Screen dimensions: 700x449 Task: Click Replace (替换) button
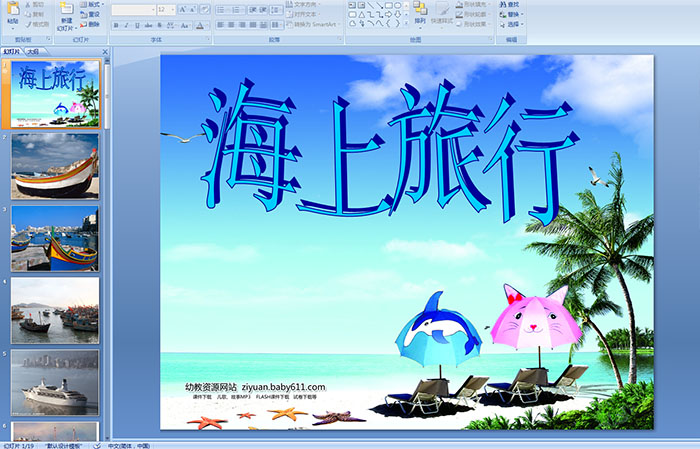(x=509, y=14)
